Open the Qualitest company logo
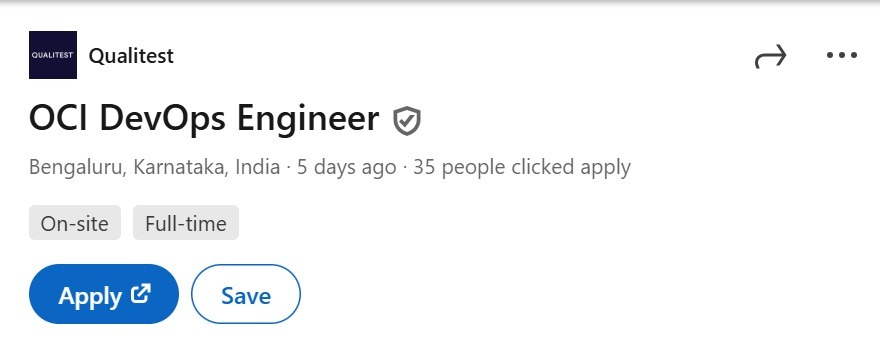Viewport: 880px width, 360px height. [x=53, y=55]
